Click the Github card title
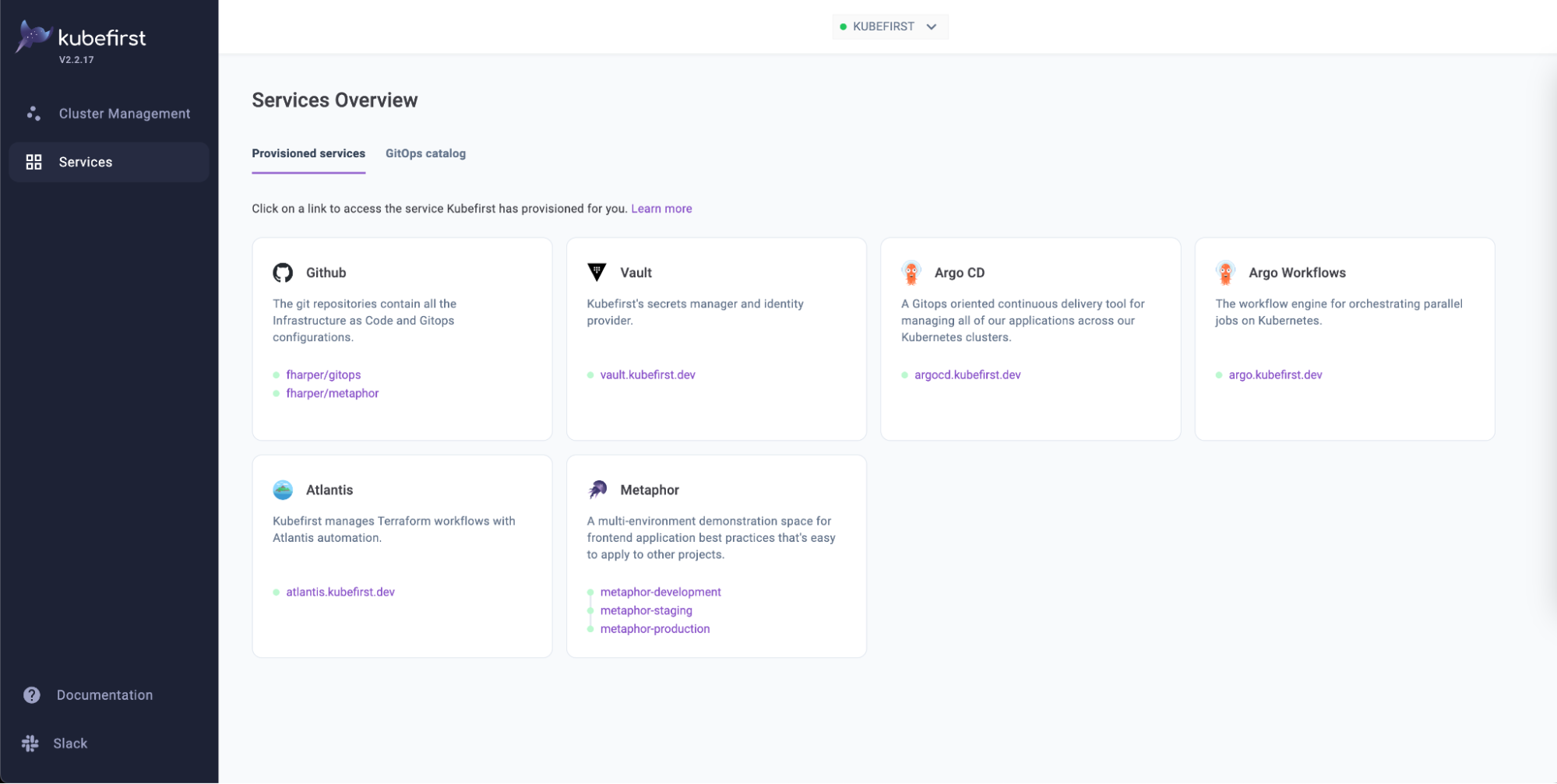This screenshot has height=784, width=1557. pyautogui.click(x=326, y=272)
